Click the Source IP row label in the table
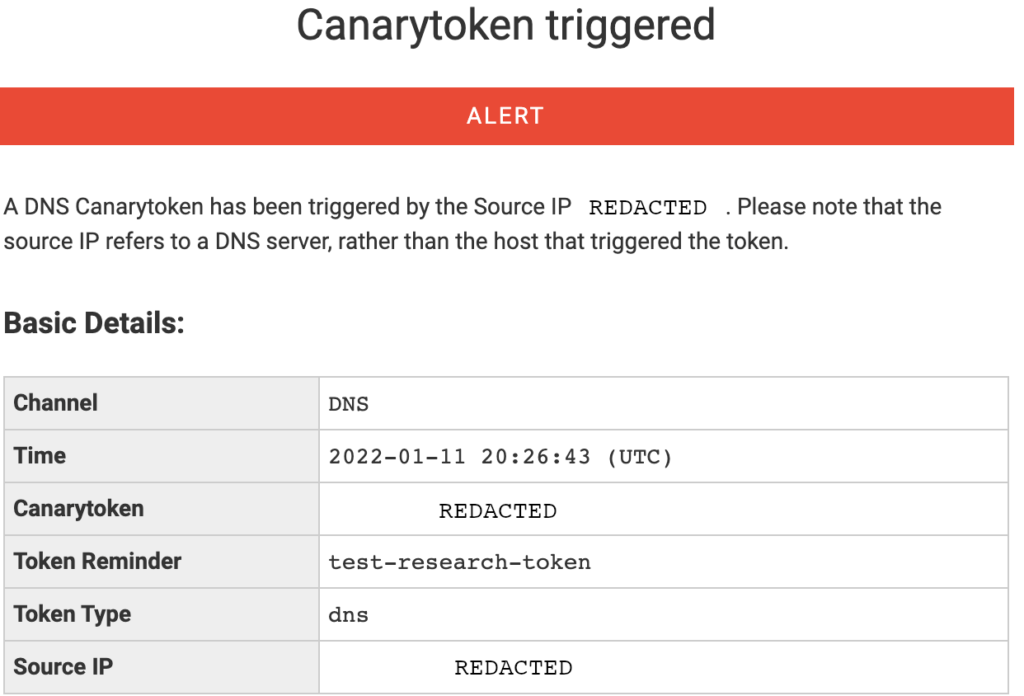The image size is (1024, 696). pos(63,666)
